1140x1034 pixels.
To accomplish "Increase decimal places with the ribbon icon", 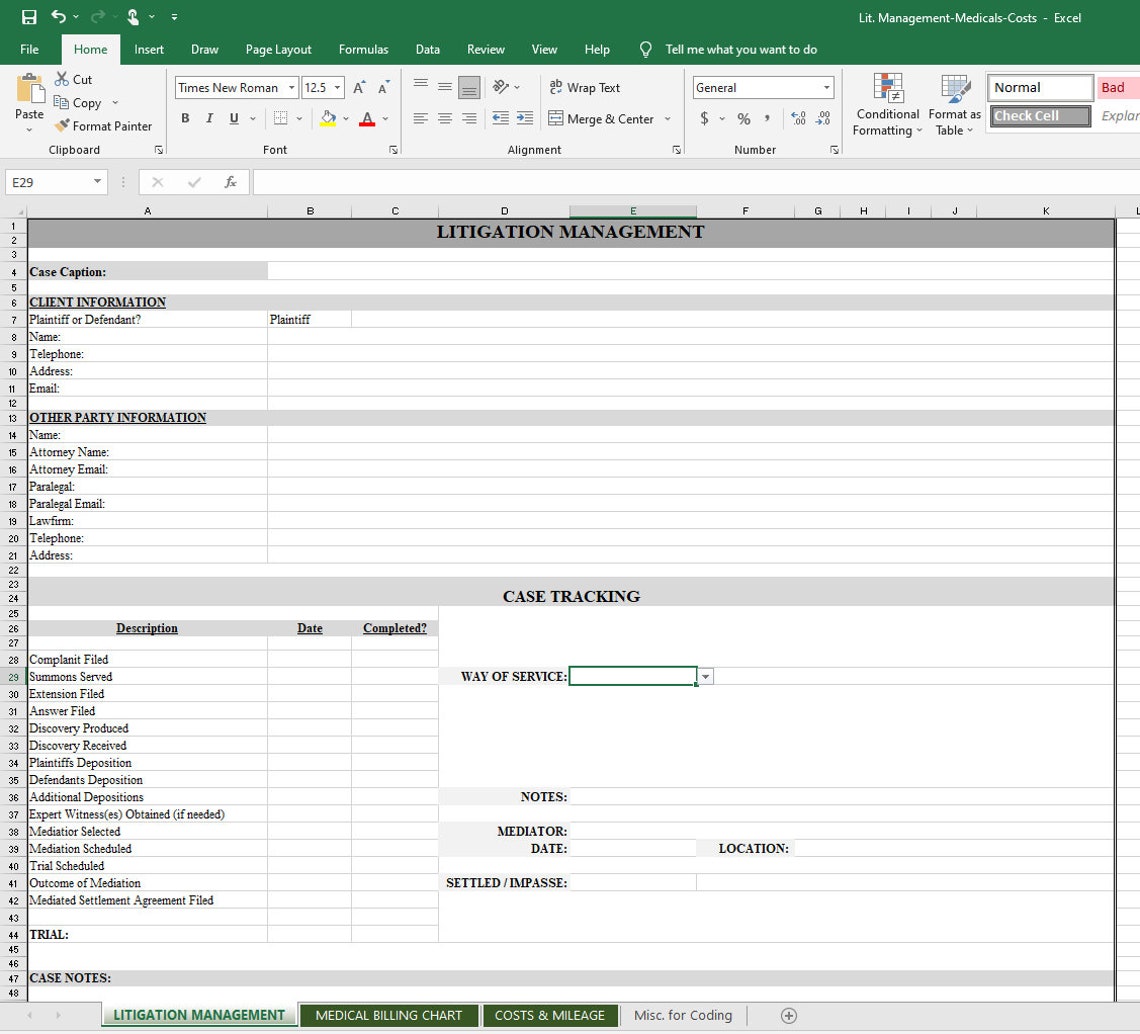I will [798, 118].
